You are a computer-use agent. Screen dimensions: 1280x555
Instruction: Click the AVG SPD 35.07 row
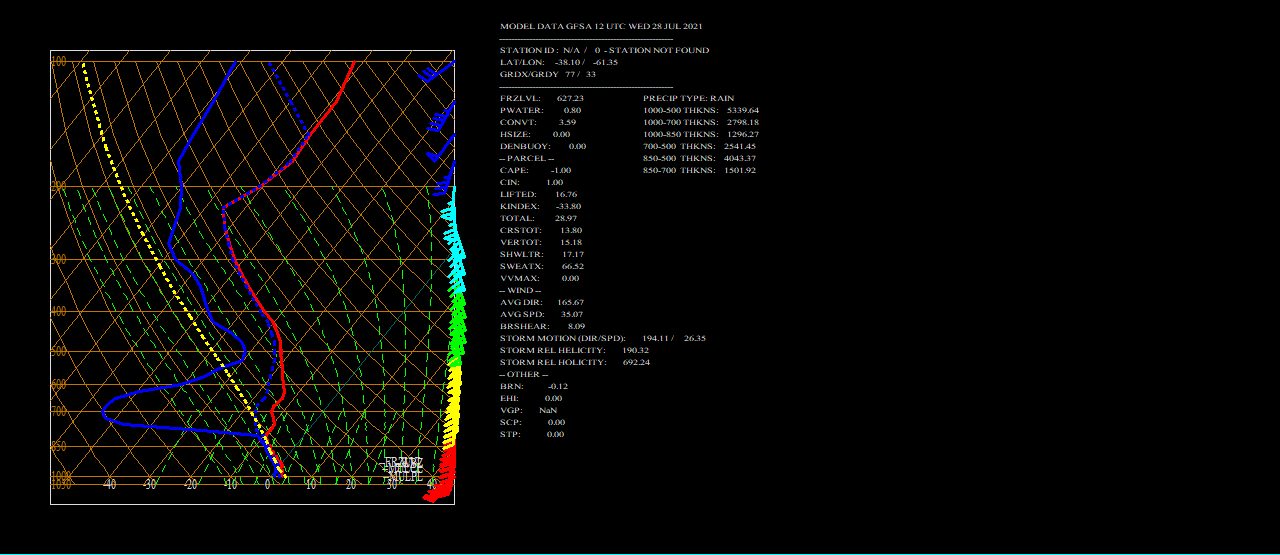pyautogui.click(x=541, y=314)
